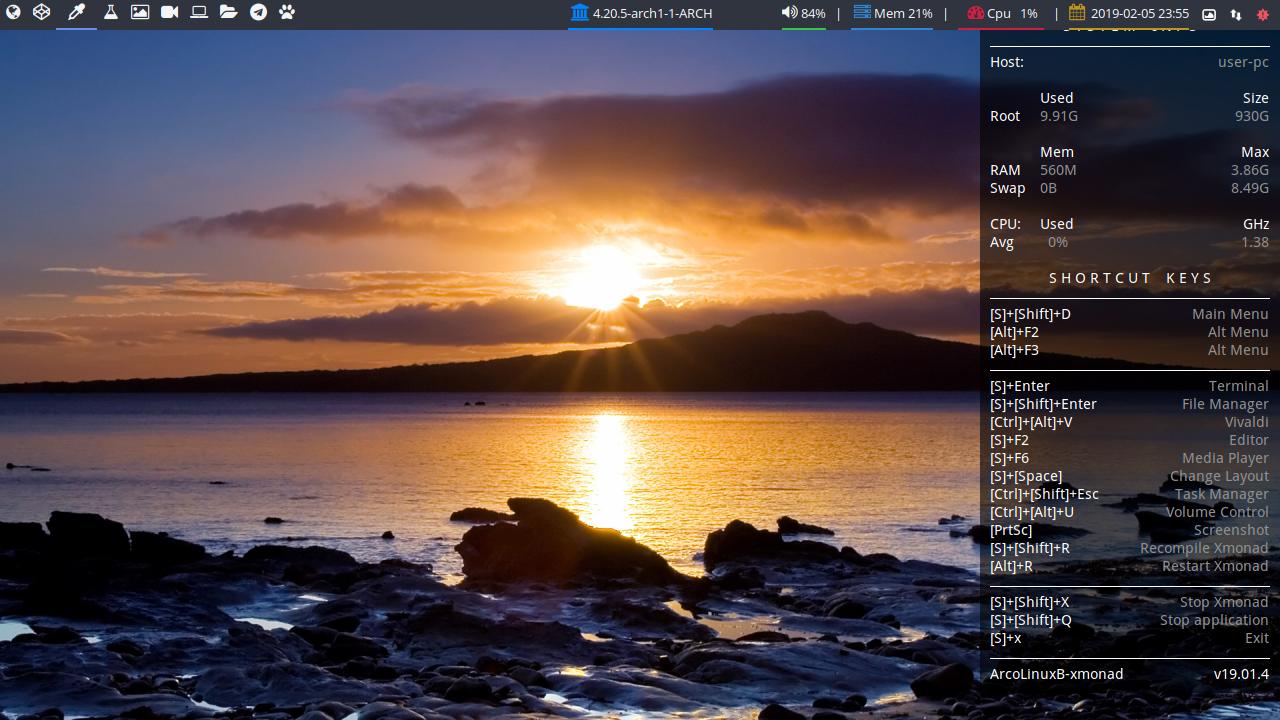
Task: Click the SHORTCUT KEYS heading
Action: click(x=1131, y=278)
